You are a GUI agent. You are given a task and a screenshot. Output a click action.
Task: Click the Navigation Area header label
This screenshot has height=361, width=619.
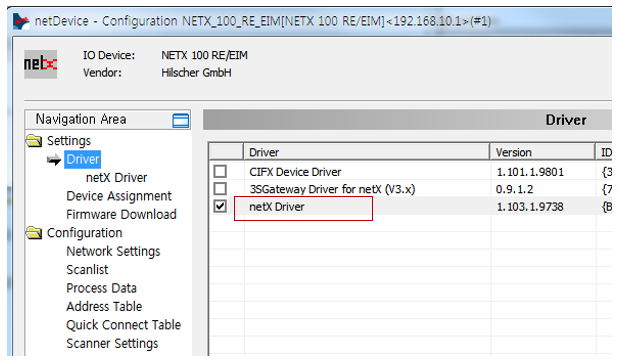(81, 119)
